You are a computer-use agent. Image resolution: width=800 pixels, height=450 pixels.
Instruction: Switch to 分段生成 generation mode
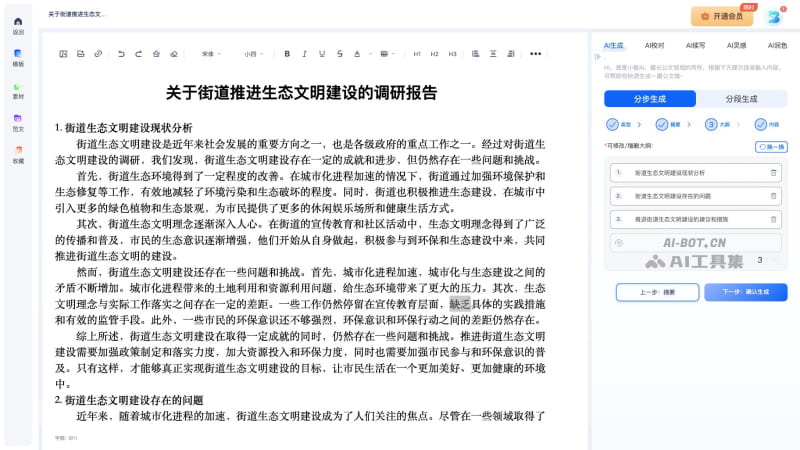[740, 99]
